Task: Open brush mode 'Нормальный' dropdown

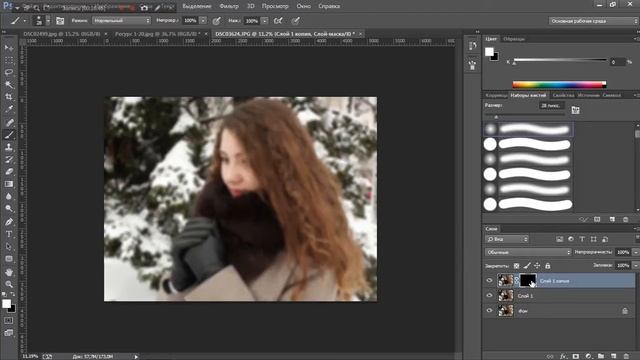Action: (x=121, y=20)
